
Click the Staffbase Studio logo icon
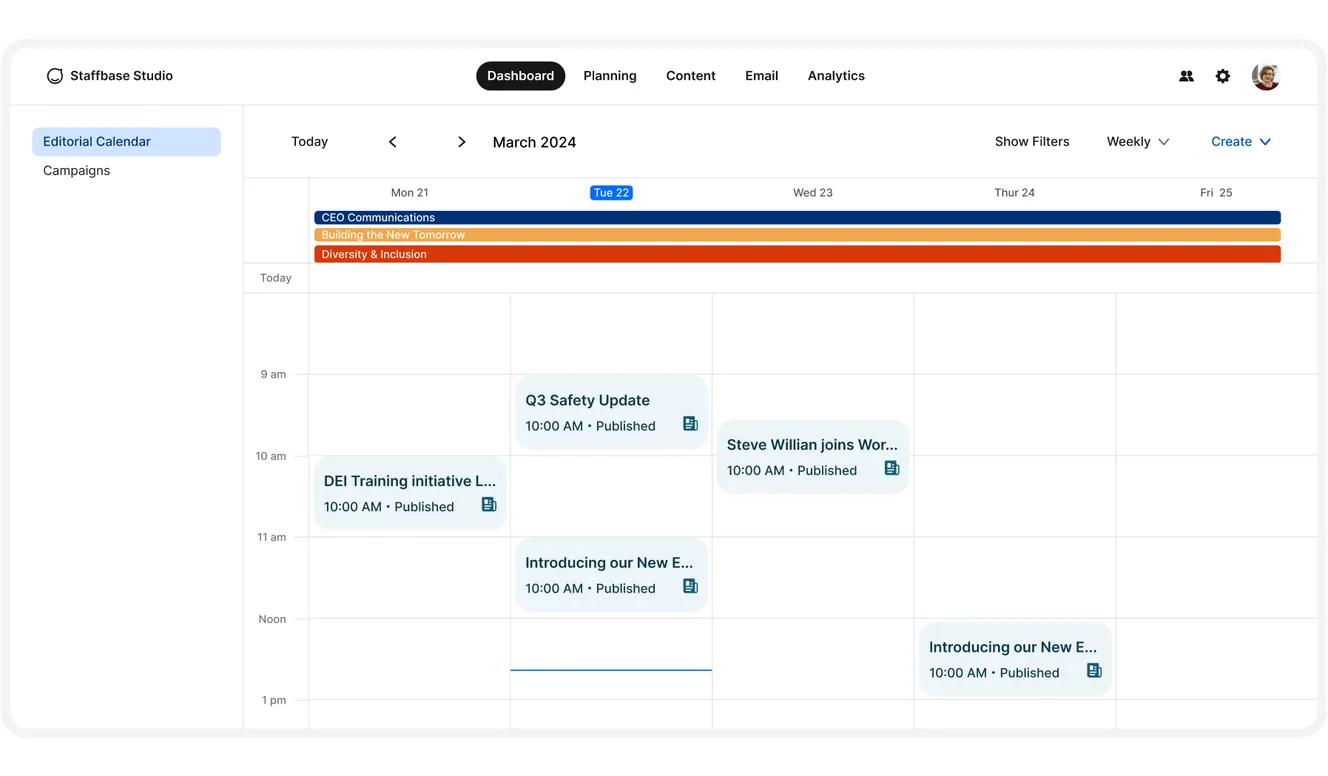(x=55, y=75)
